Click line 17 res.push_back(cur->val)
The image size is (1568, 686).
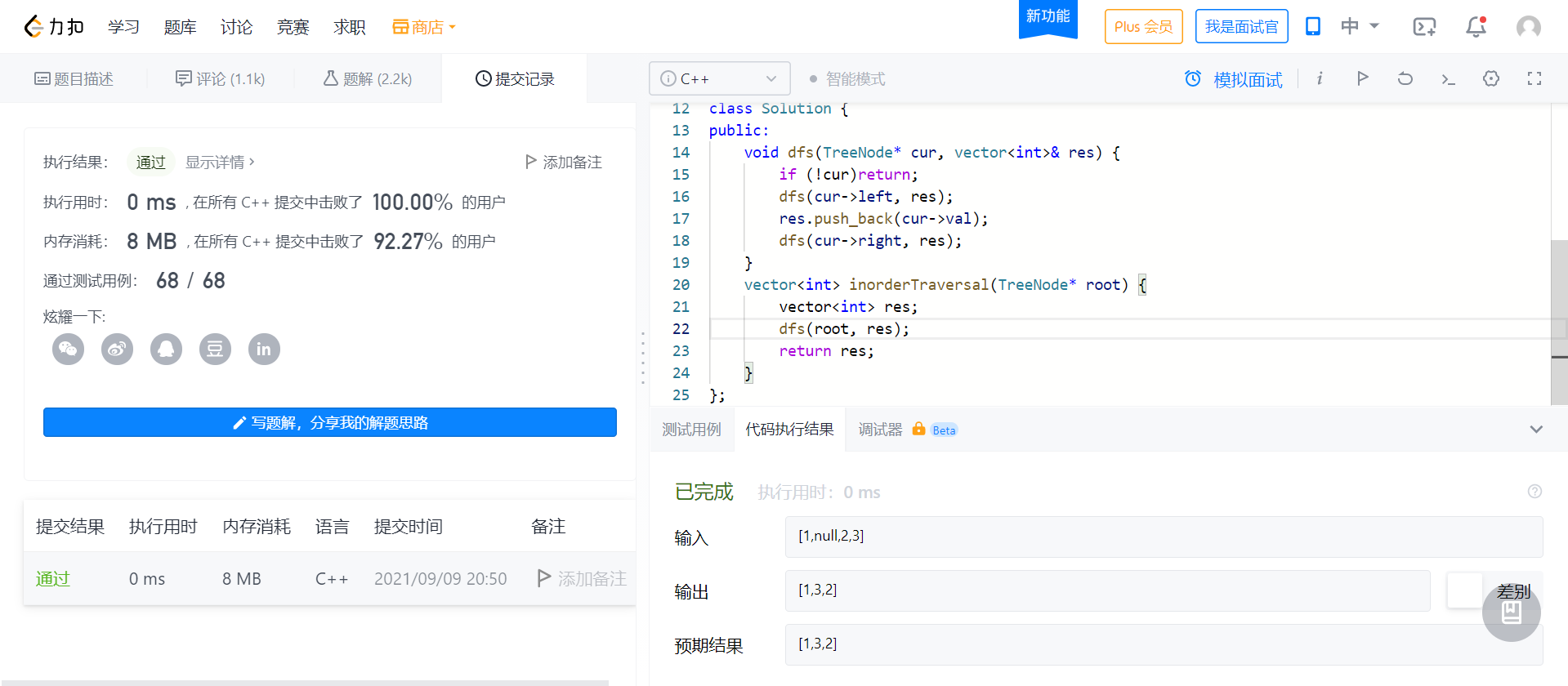(x=883, y=218)
